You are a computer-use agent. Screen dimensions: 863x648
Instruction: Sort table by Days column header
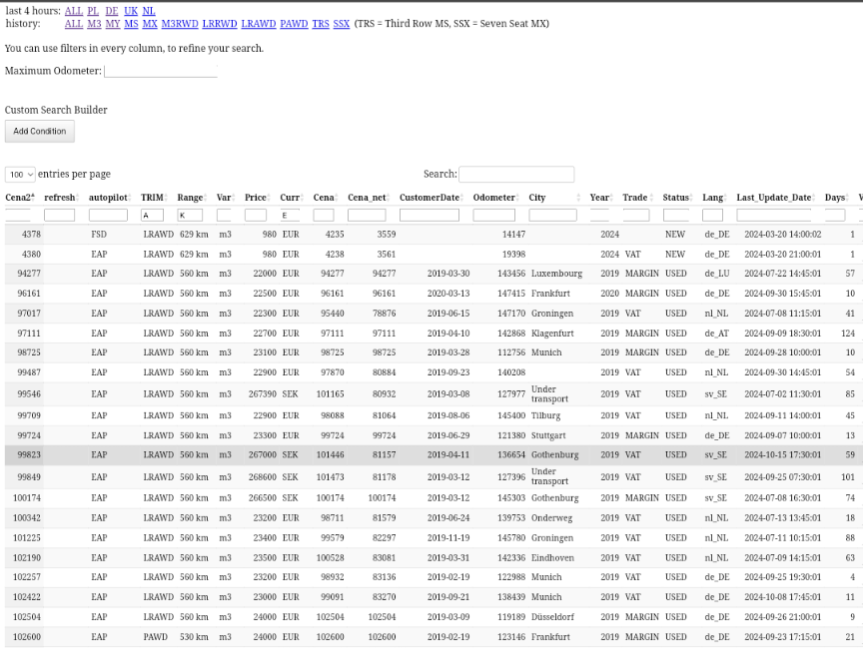835,198
